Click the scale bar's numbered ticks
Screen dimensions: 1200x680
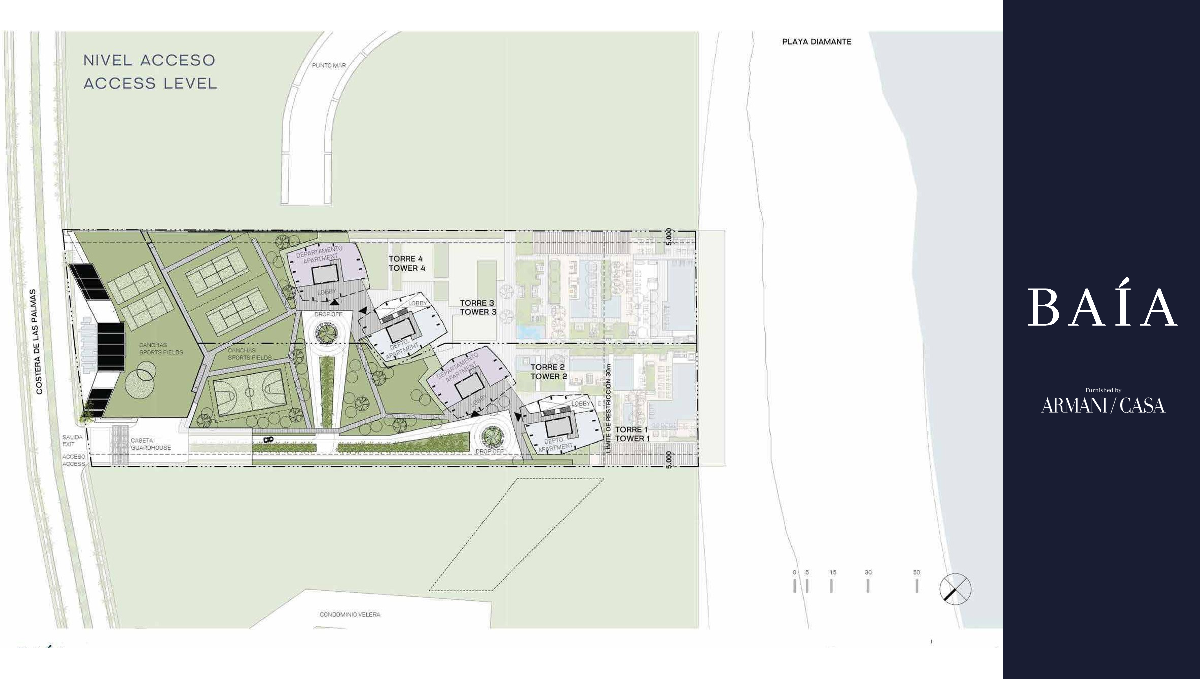point(856,580)
